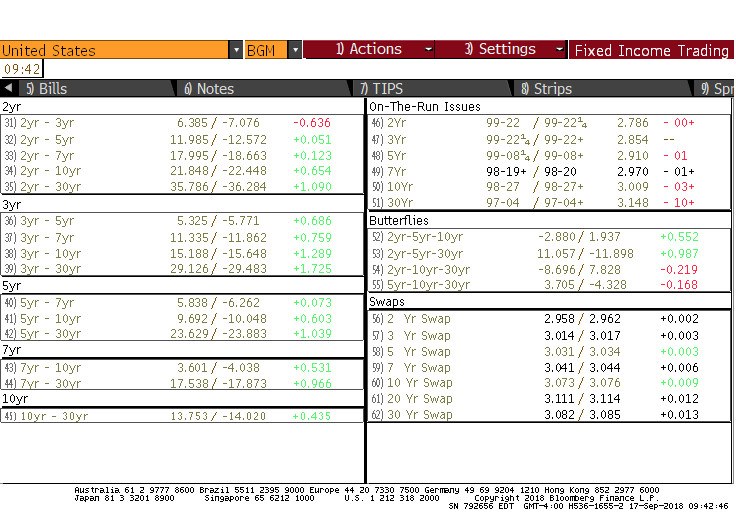Select the 7yr - 10yr spread row

point(182,368)
